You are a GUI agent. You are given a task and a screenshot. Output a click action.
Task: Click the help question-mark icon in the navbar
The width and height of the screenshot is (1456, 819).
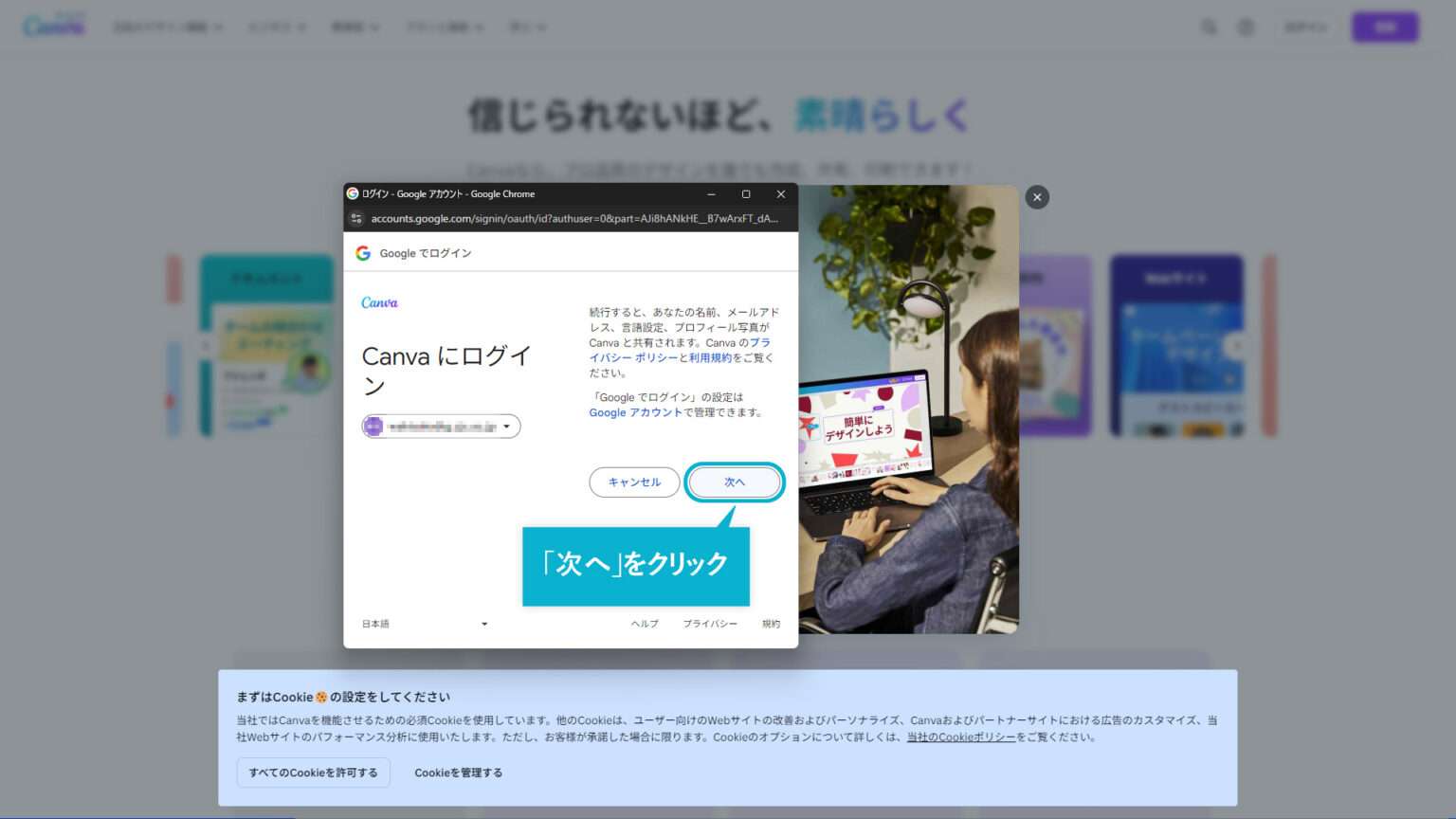pyautogui.click(x=1245, y=27)
